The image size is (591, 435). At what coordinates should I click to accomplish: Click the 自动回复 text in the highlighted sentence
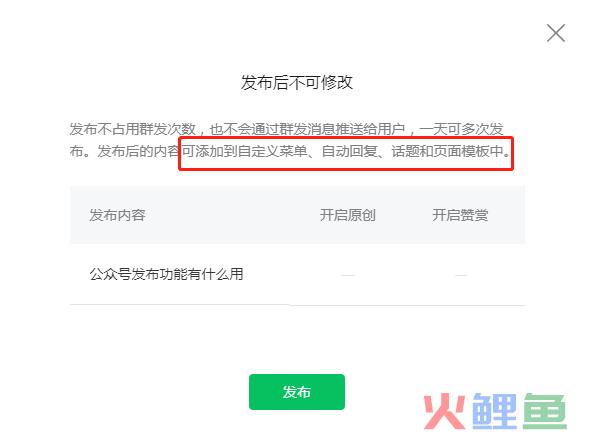[x=349, y=152]
